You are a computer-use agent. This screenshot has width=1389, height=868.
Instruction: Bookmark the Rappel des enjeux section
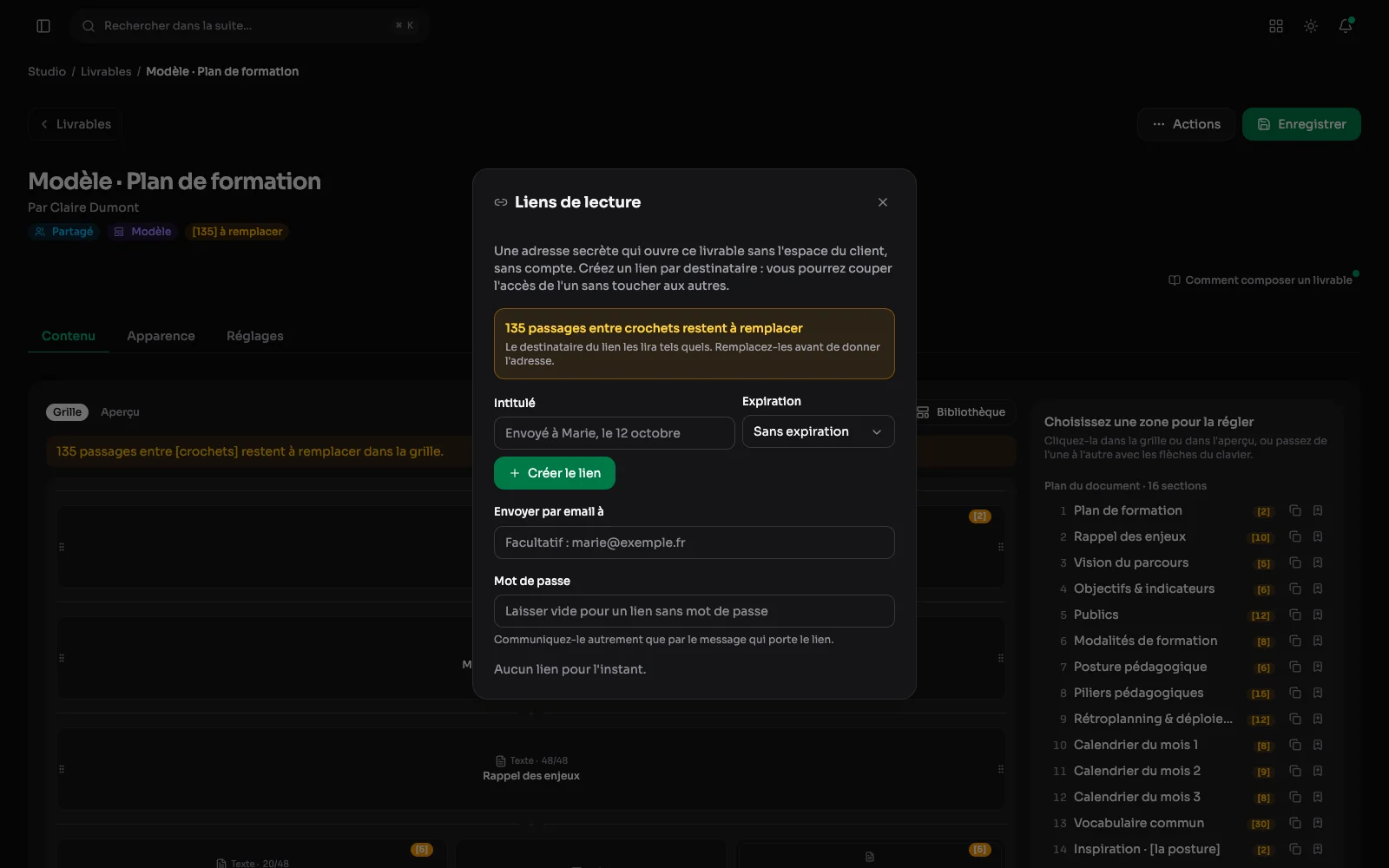[1318, 536]
